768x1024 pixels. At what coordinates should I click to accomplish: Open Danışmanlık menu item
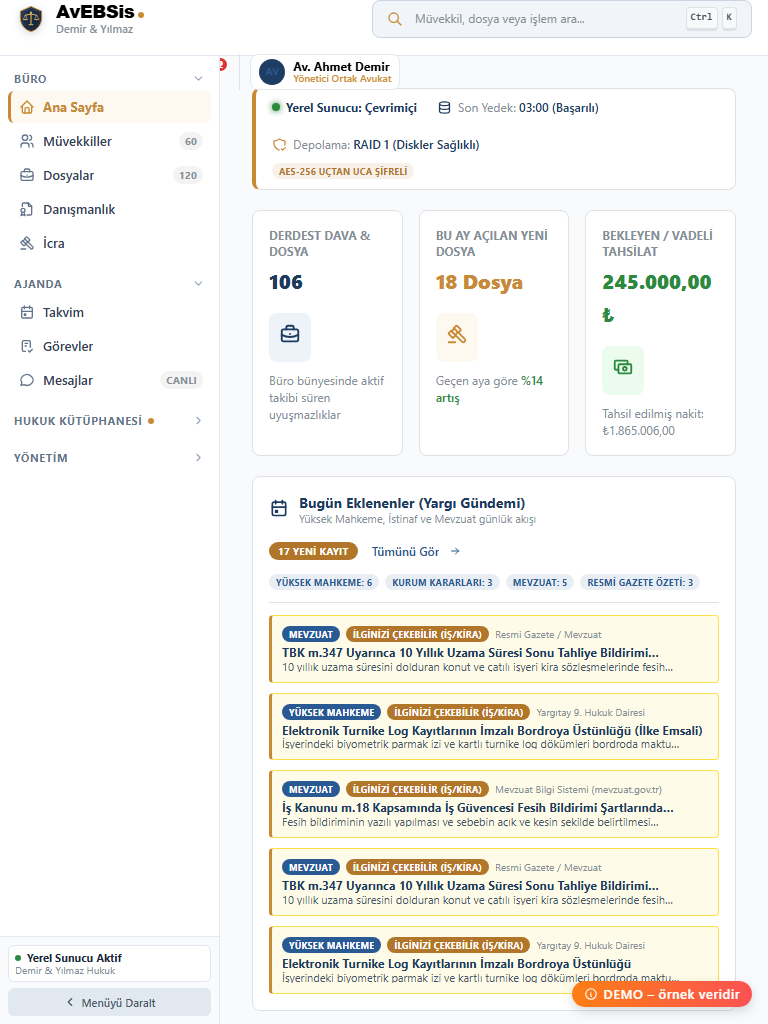109,209
